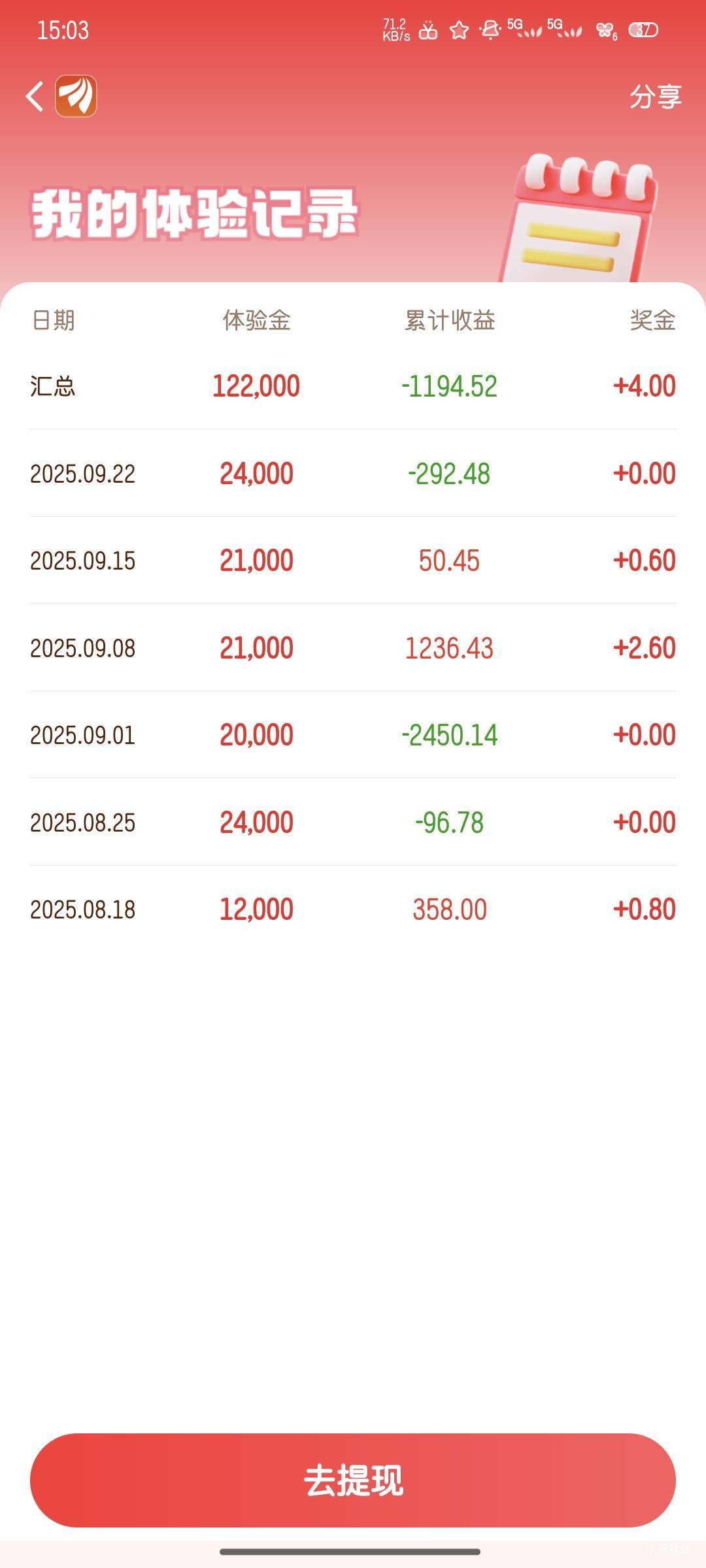Viewport: 706px width, 1568px height.
Task: Tap the gift icon in status bar
Action: (428, 30)
